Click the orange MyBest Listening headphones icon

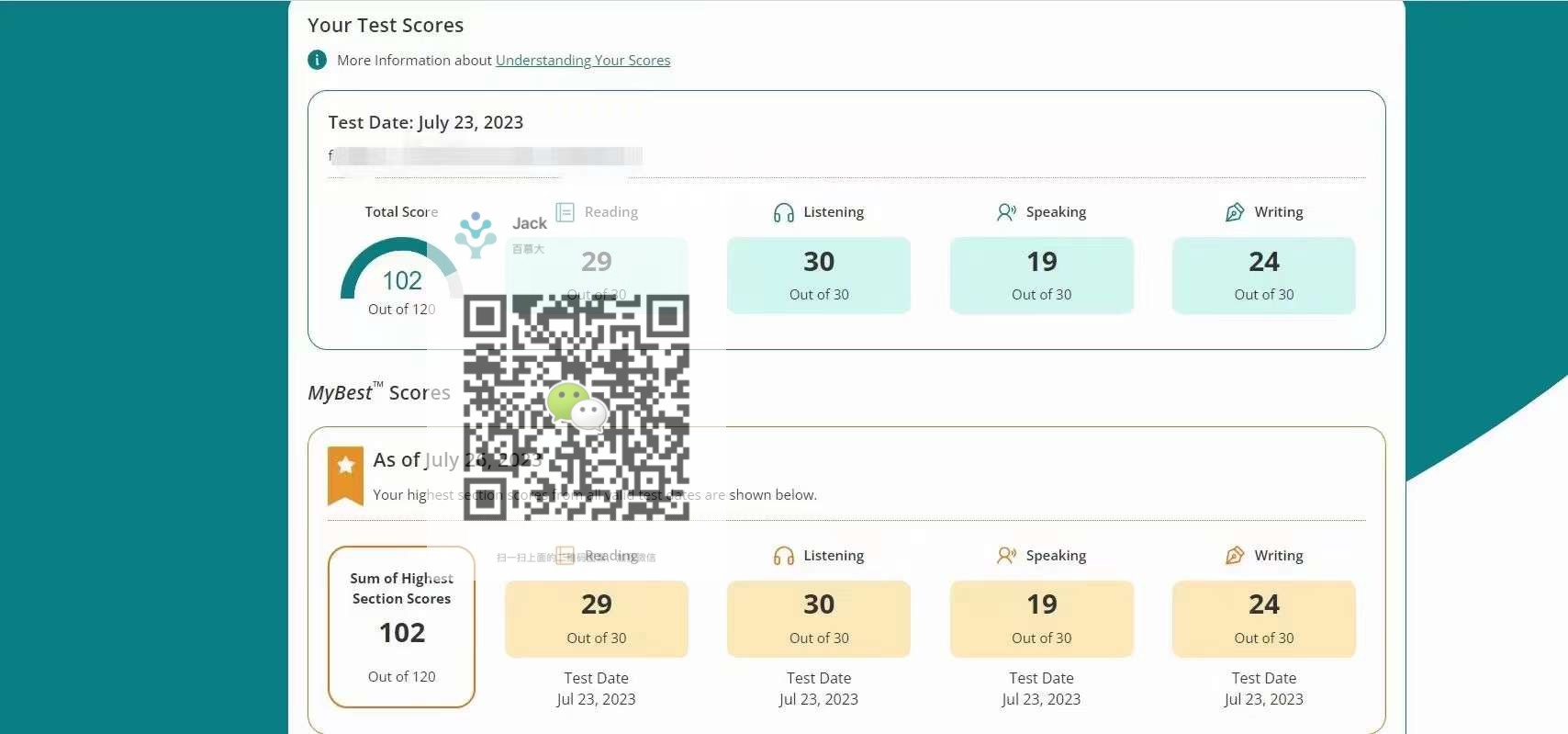[x=783, y=556]
